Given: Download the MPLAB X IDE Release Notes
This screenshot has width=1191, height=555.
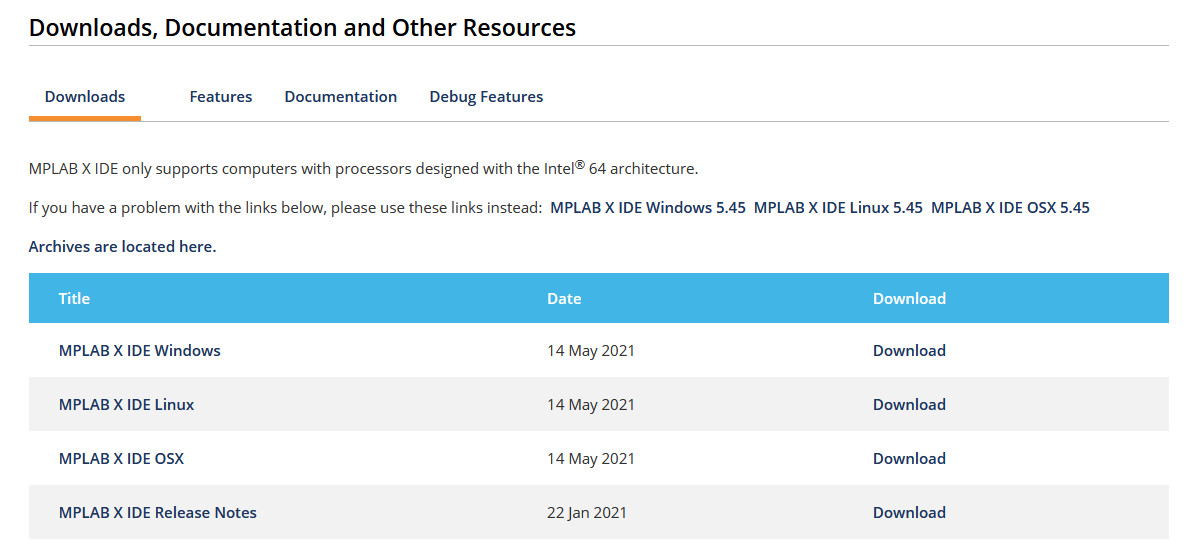Looking at the screenshot, I should click(x=909, y=512).
